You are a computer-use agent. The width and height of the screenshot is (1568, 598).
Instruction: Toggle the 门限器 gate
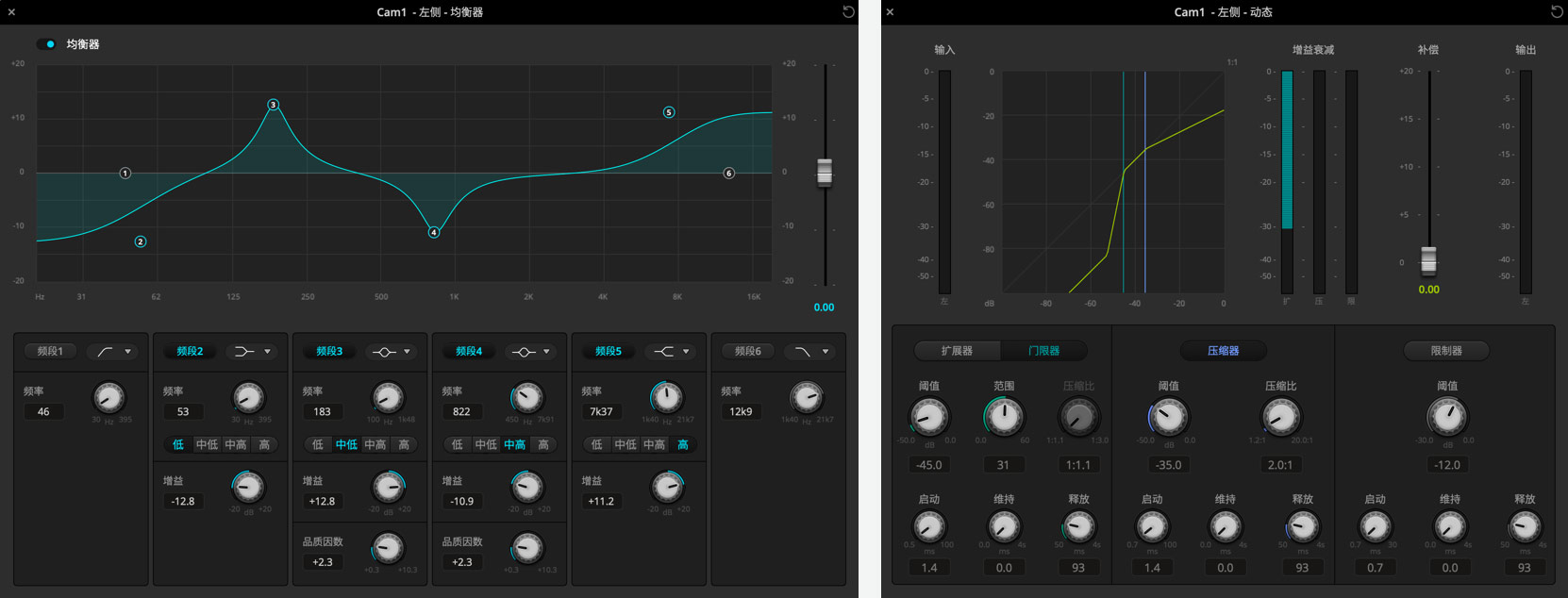coord(1043,351)
